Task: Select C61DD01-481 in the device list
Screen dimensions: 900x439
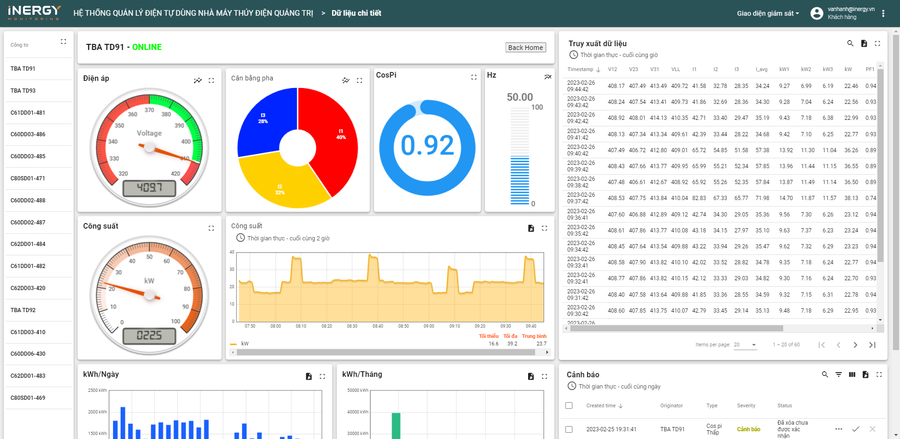Action: click(x=27, y=112)
